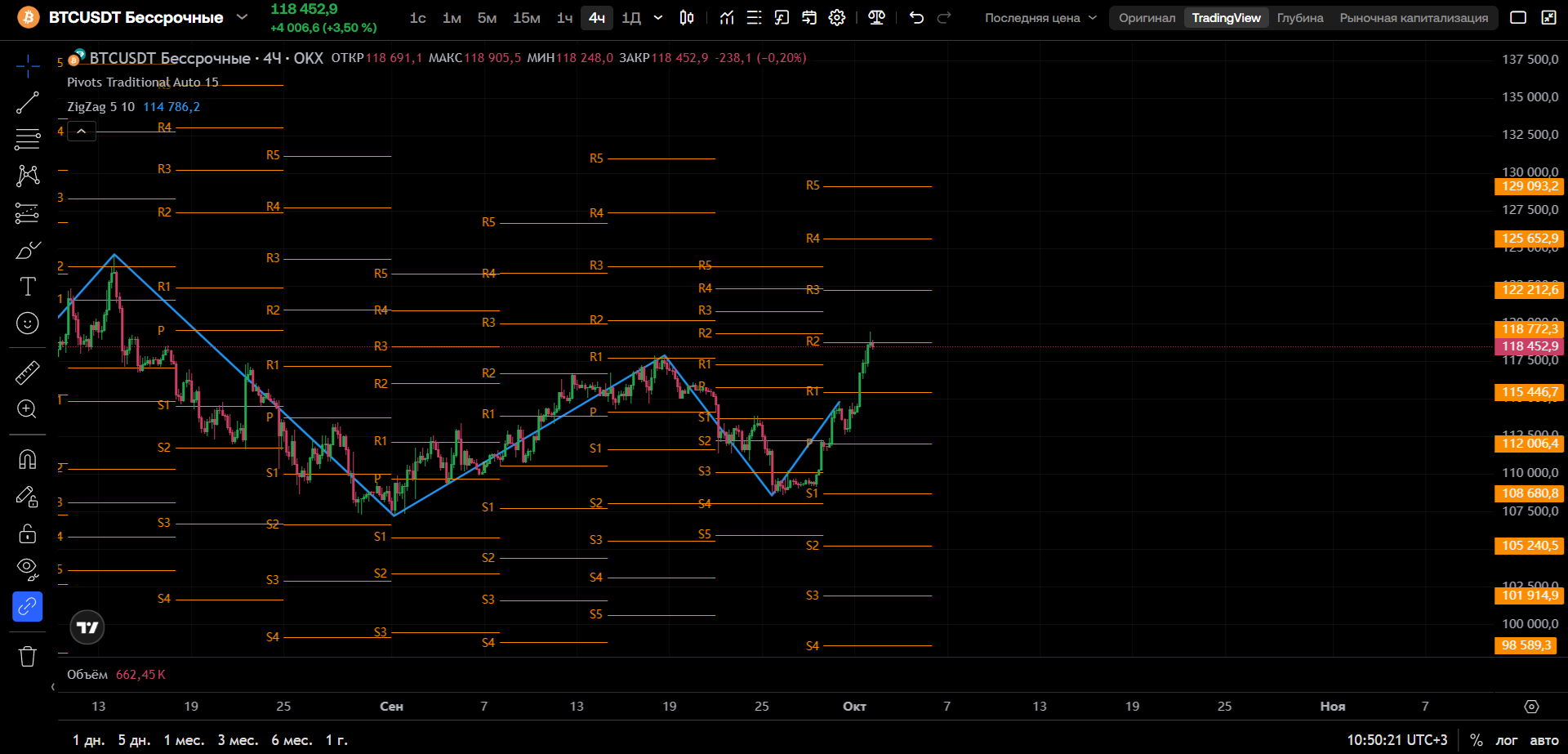Switch to Рыночная капитализация view

point(1414,18)
